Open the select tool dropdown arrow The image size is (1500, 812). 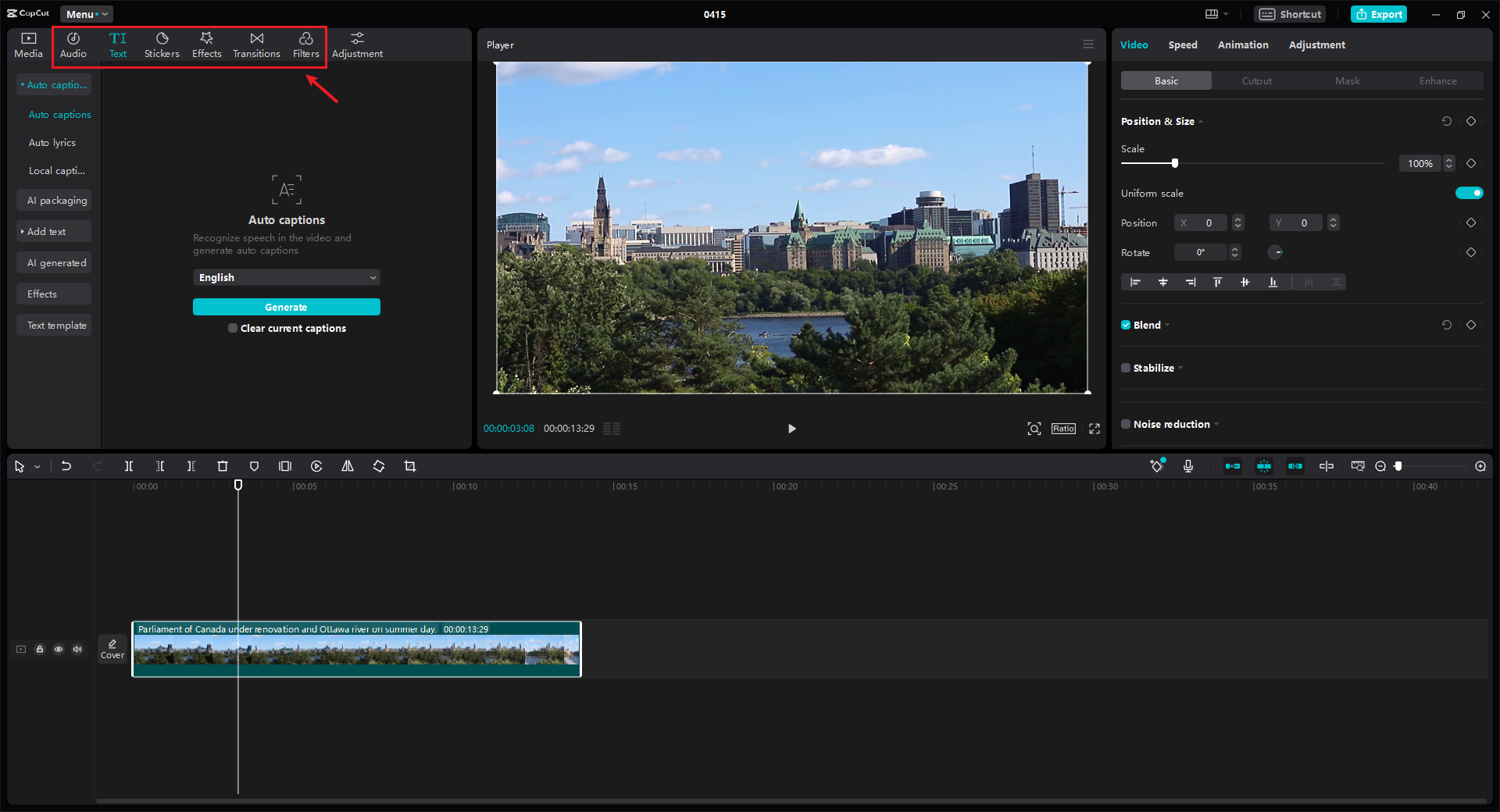(37, 467)
